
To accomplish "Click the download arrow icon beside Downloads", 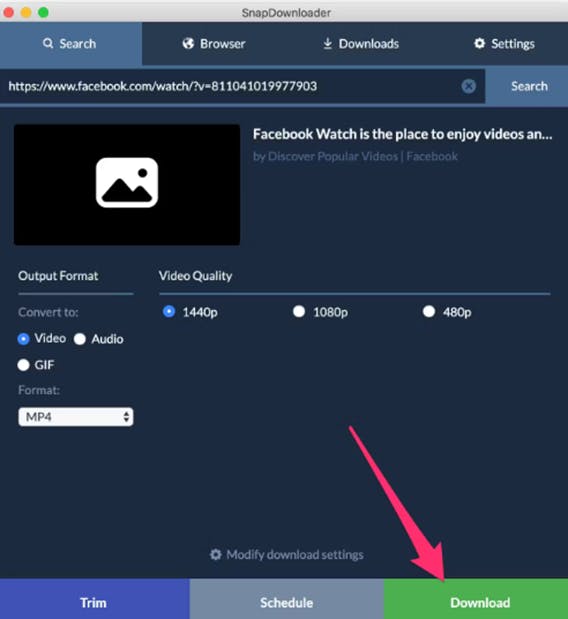I will click(x=327, y=43).
